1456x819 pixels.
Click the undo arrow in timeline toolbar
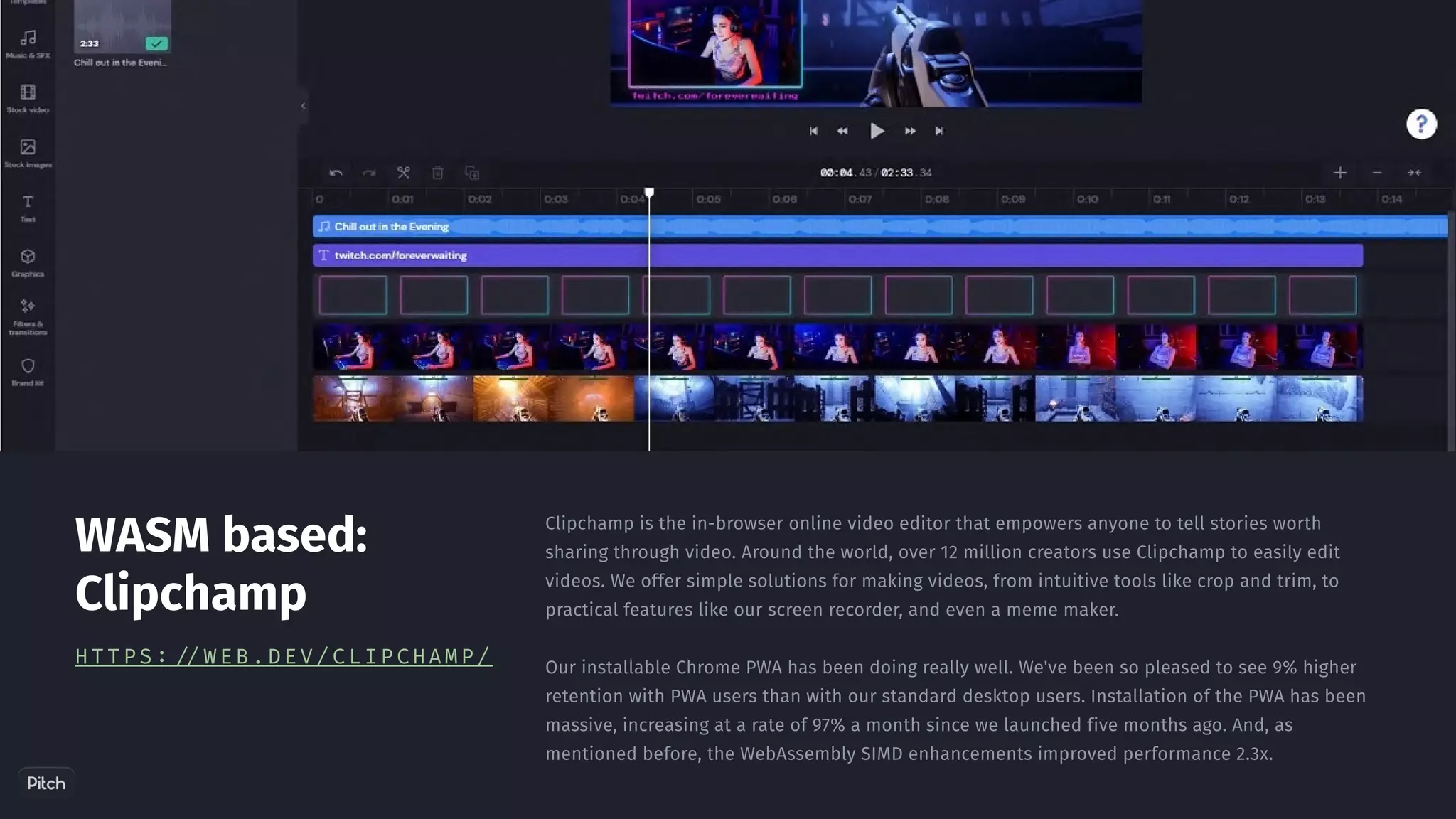click(x=336, y=173)
